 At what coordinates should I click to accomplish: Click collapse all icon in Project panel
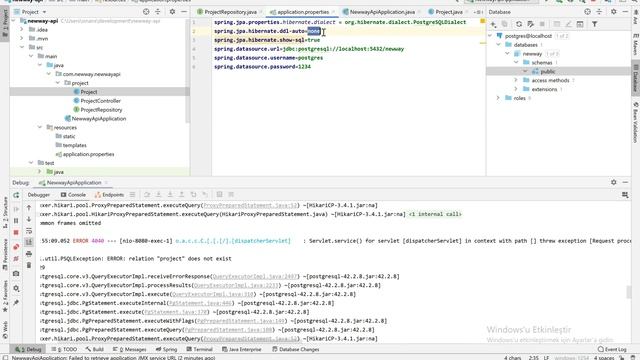158,12
